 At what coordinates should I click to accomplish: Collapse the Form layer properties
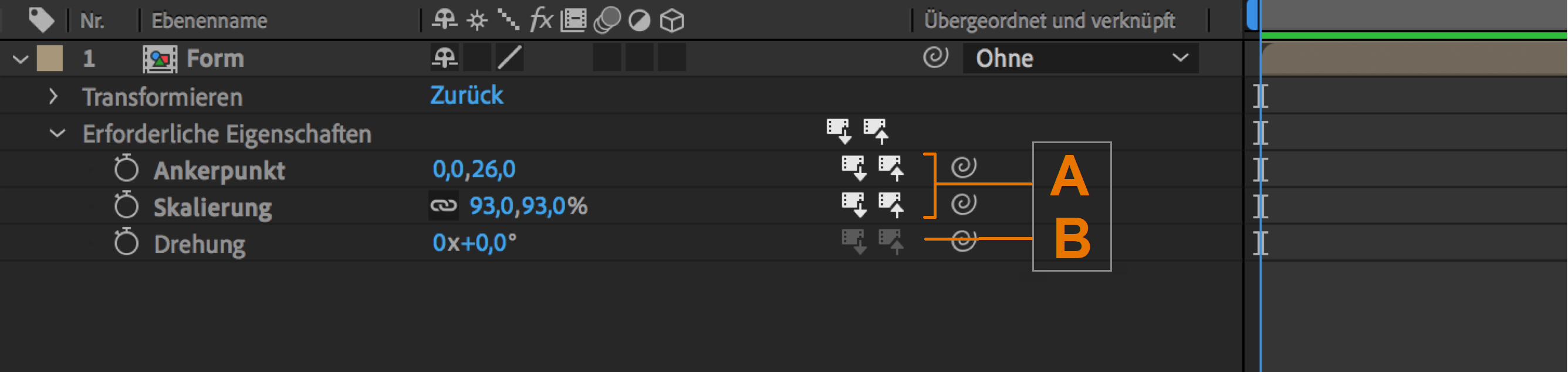coord(21,59)
